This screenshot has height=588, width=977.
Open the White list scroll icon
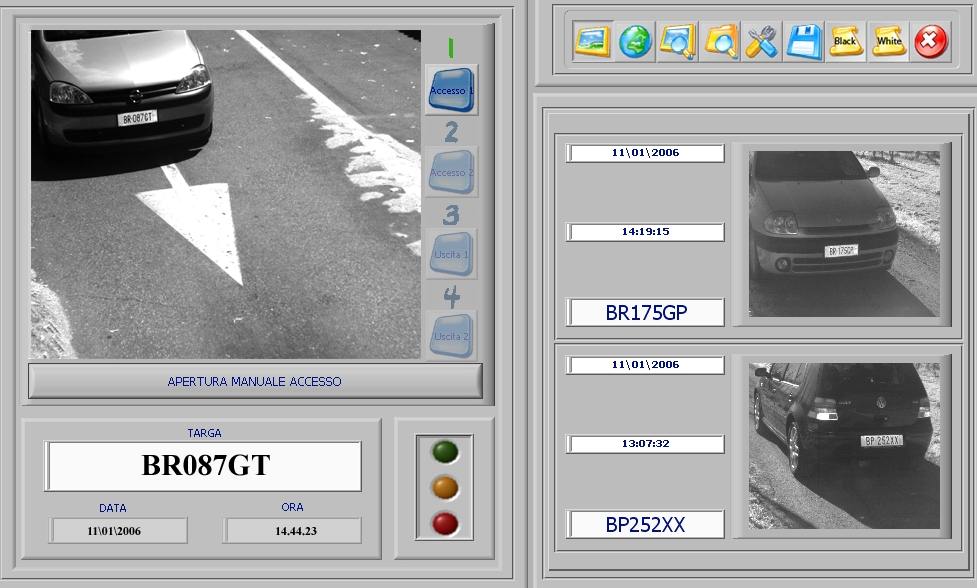[888, 42]
